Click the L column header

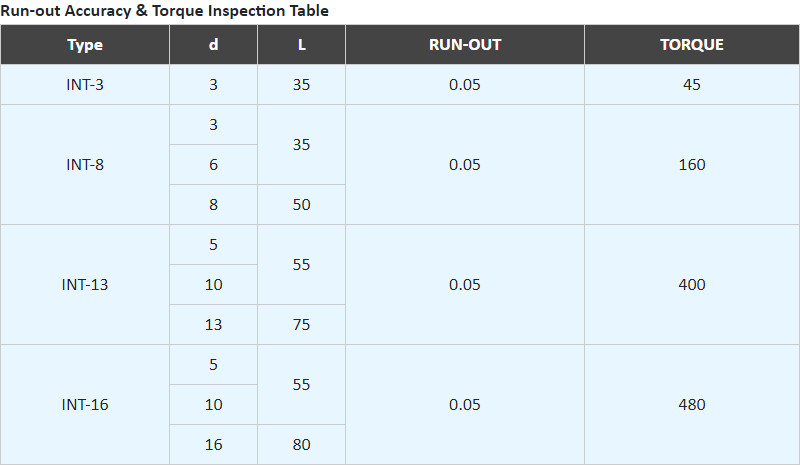point(301,45)
